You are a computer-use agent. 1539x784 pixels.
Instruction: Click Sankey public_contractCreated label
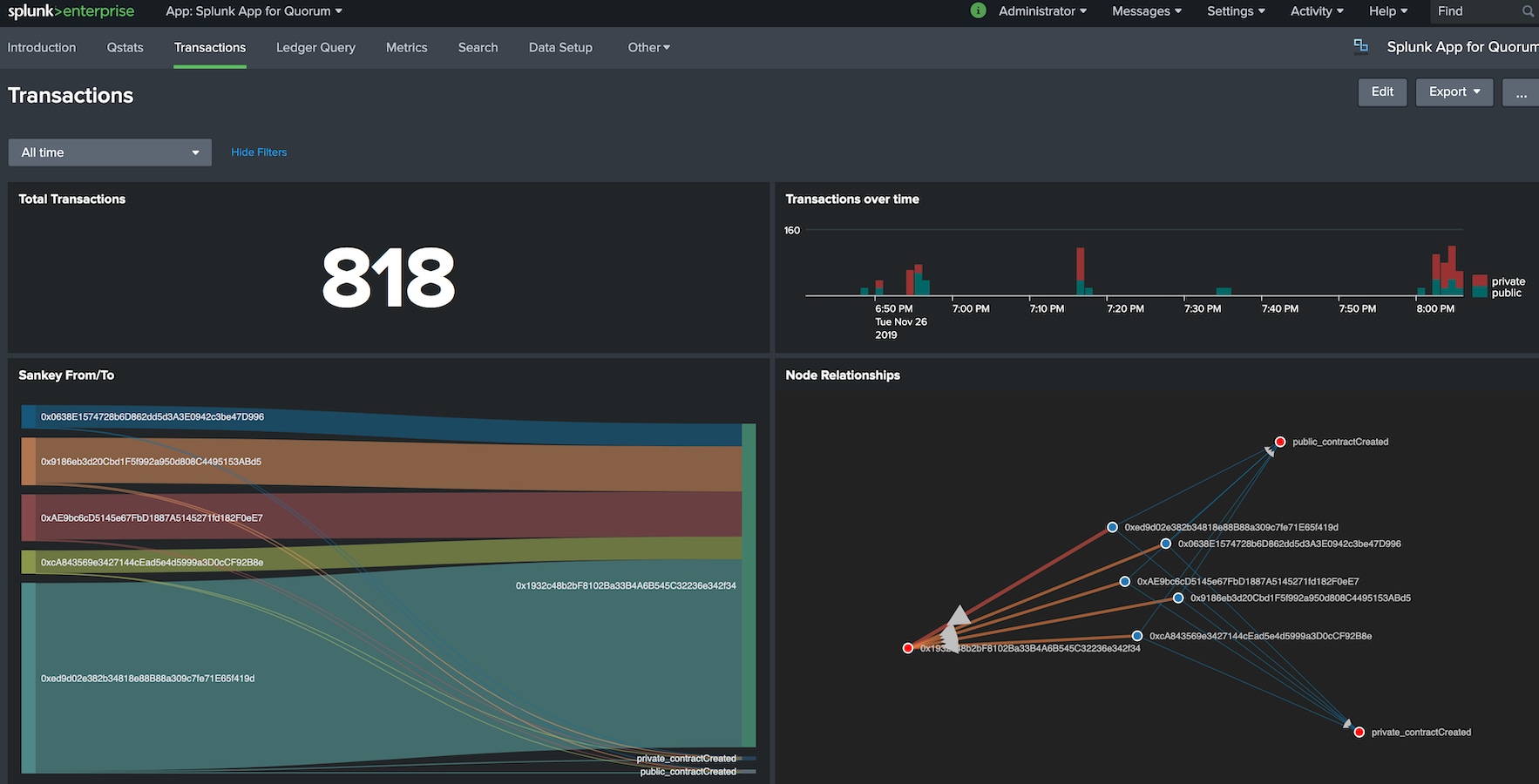(688, 772)
